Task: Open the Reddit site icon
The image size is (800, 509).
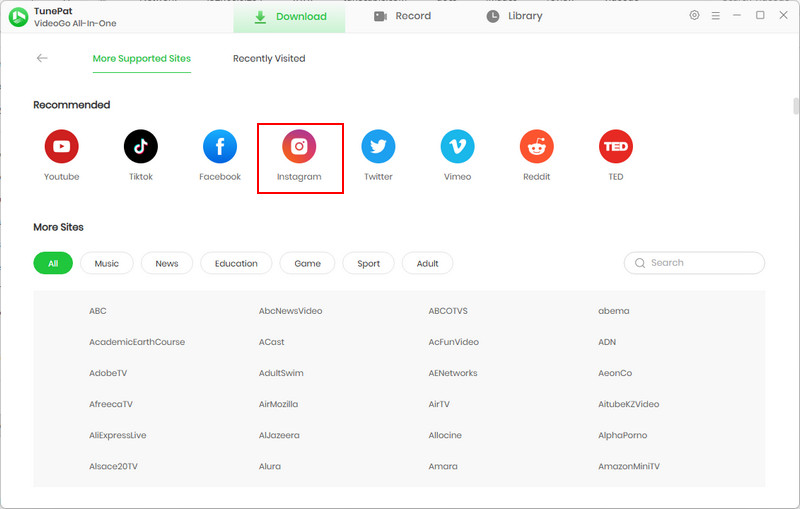Action: point(536,147)
